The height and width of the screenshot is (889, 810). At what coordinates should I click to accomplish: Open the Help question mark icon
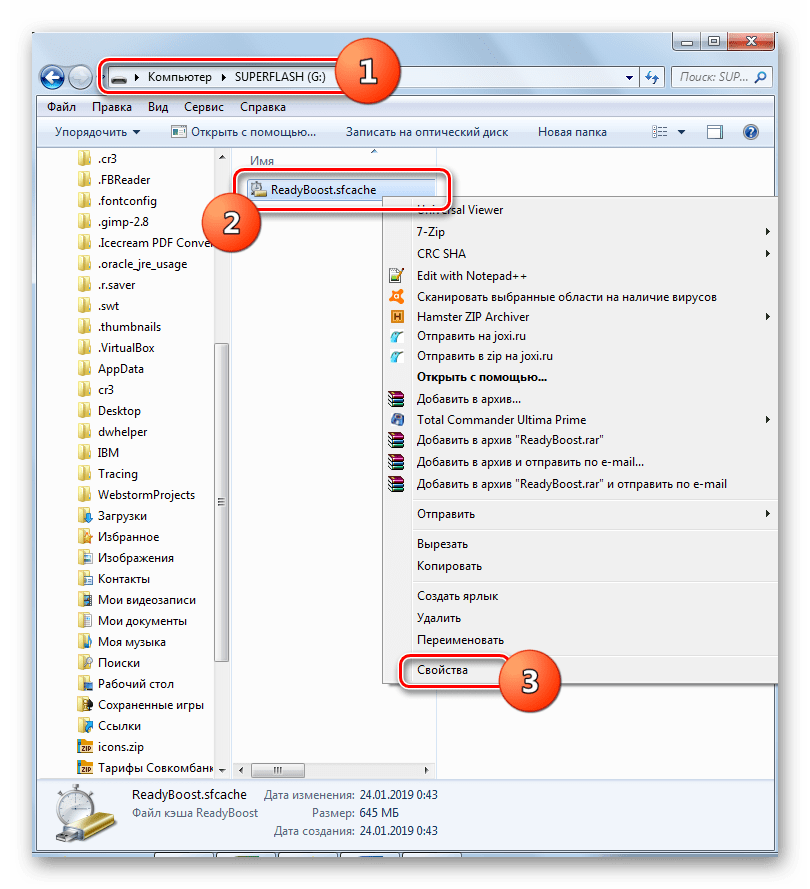750,132
